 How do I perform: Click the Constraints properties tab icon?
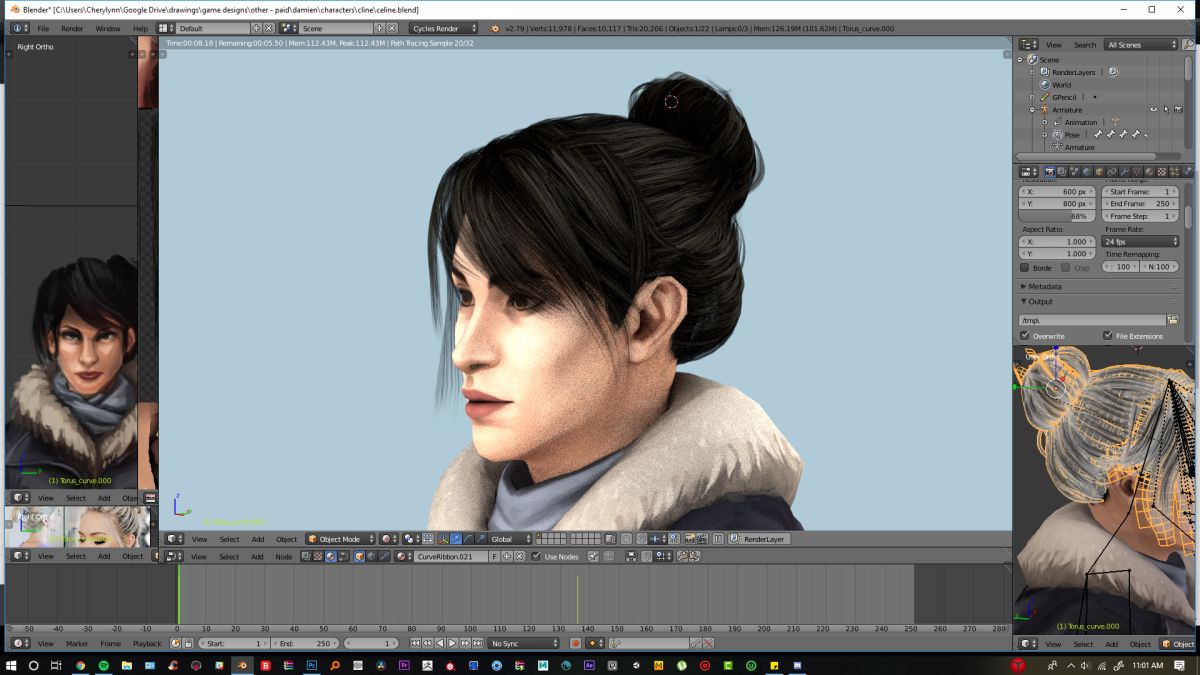tap(1111, 172)
